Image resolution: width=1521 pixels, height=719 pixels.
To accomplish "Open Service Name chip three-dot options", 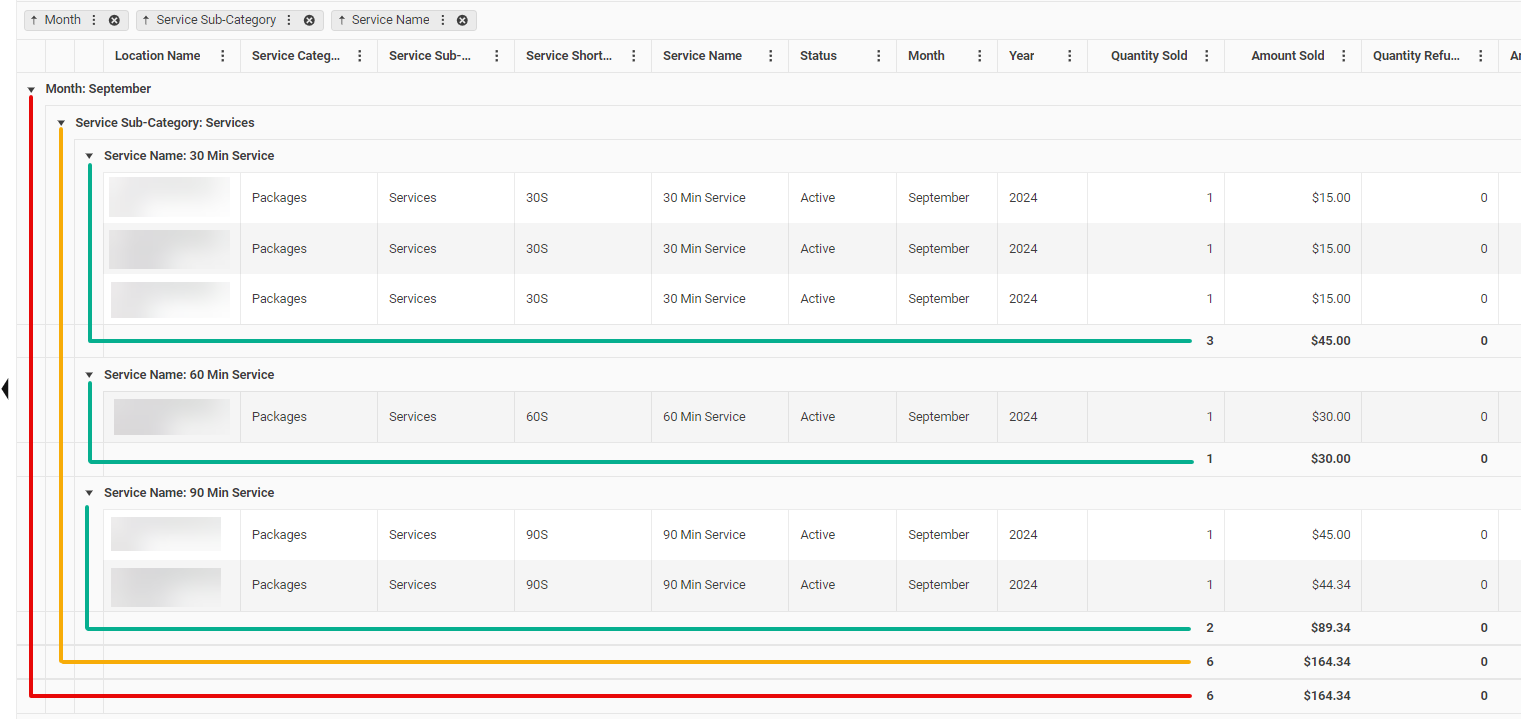I will [x=443, y=20].
